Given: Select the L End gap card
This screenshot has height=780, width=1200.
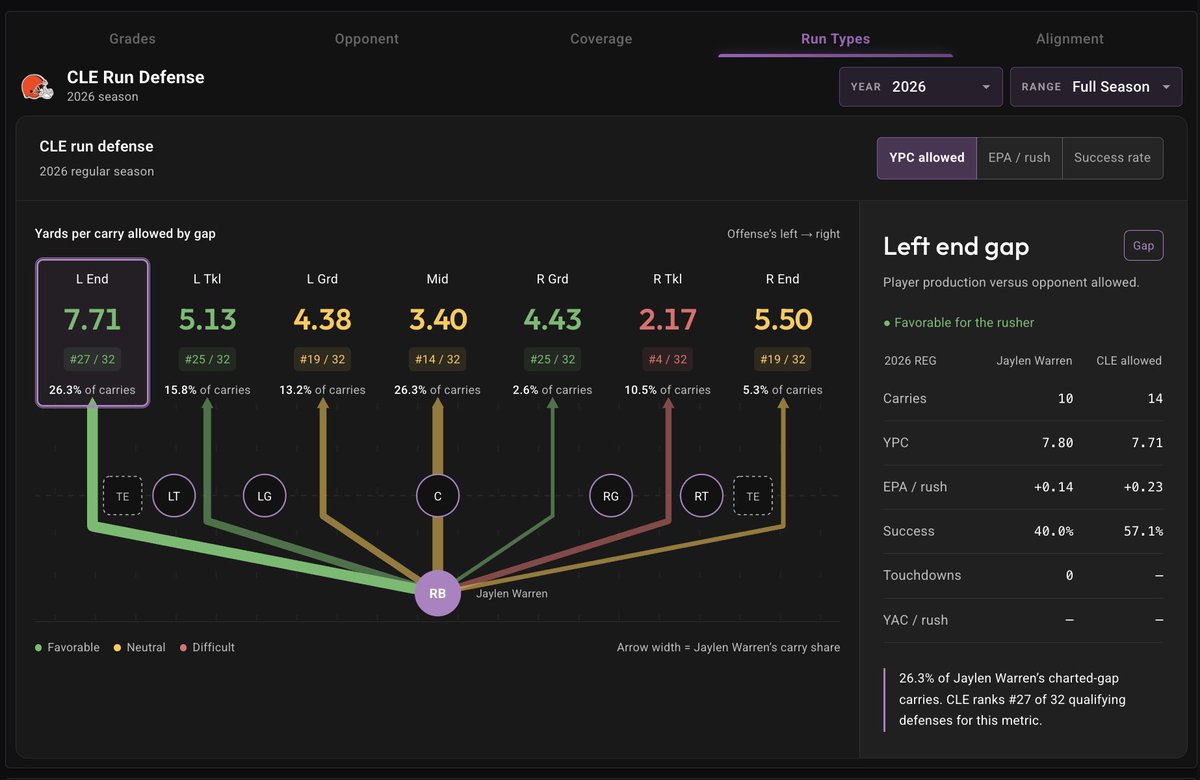Looking at the screenshot, I should coord(92,333).
